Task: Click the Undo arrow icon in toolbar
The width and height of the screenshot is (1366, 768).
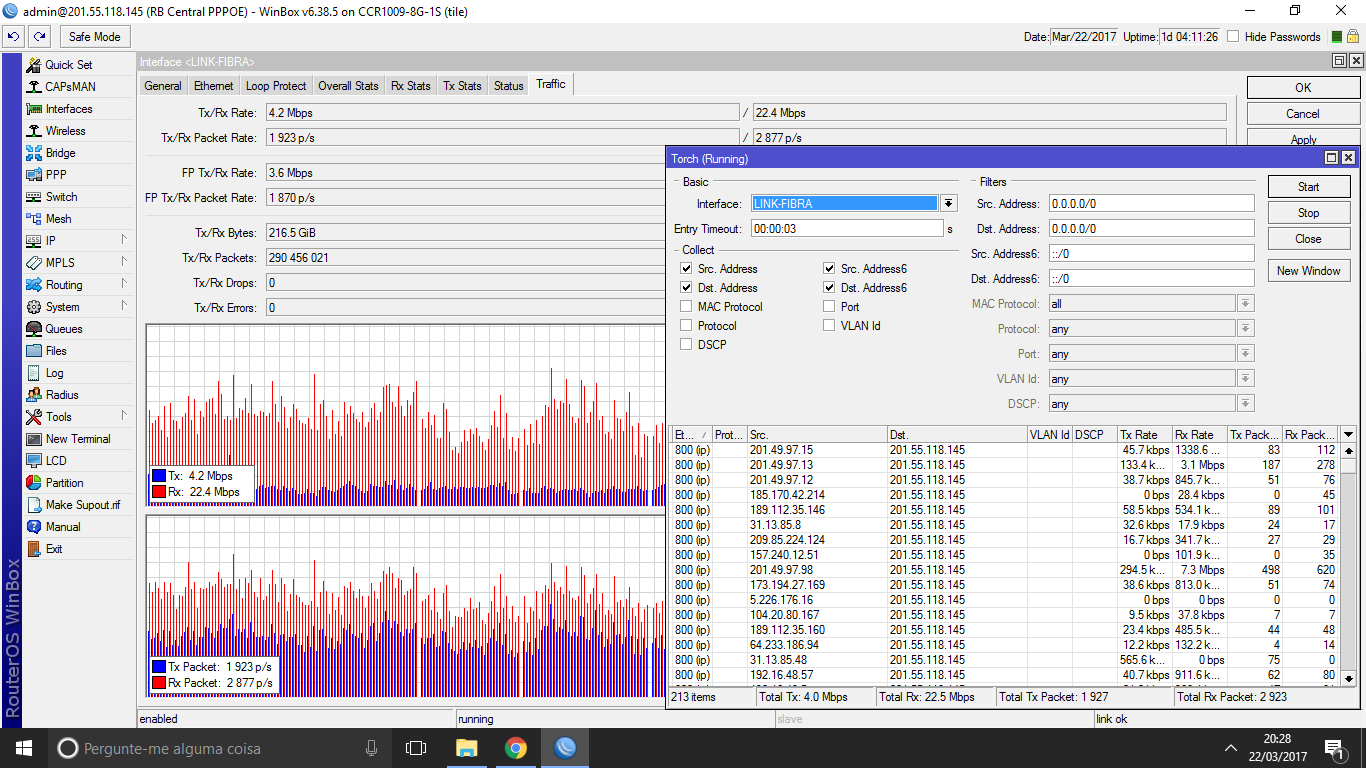Action: (x=14, y=37)
